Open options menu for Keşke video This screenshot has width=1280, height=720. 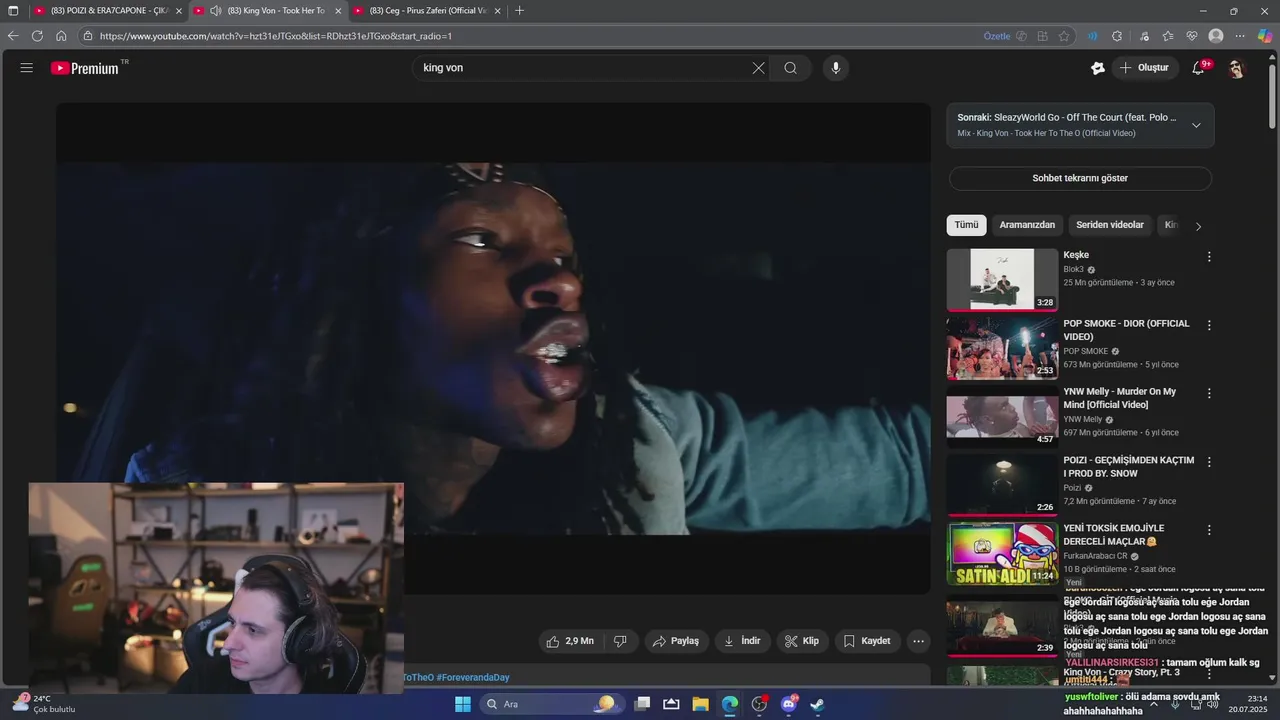[1209, 257]
